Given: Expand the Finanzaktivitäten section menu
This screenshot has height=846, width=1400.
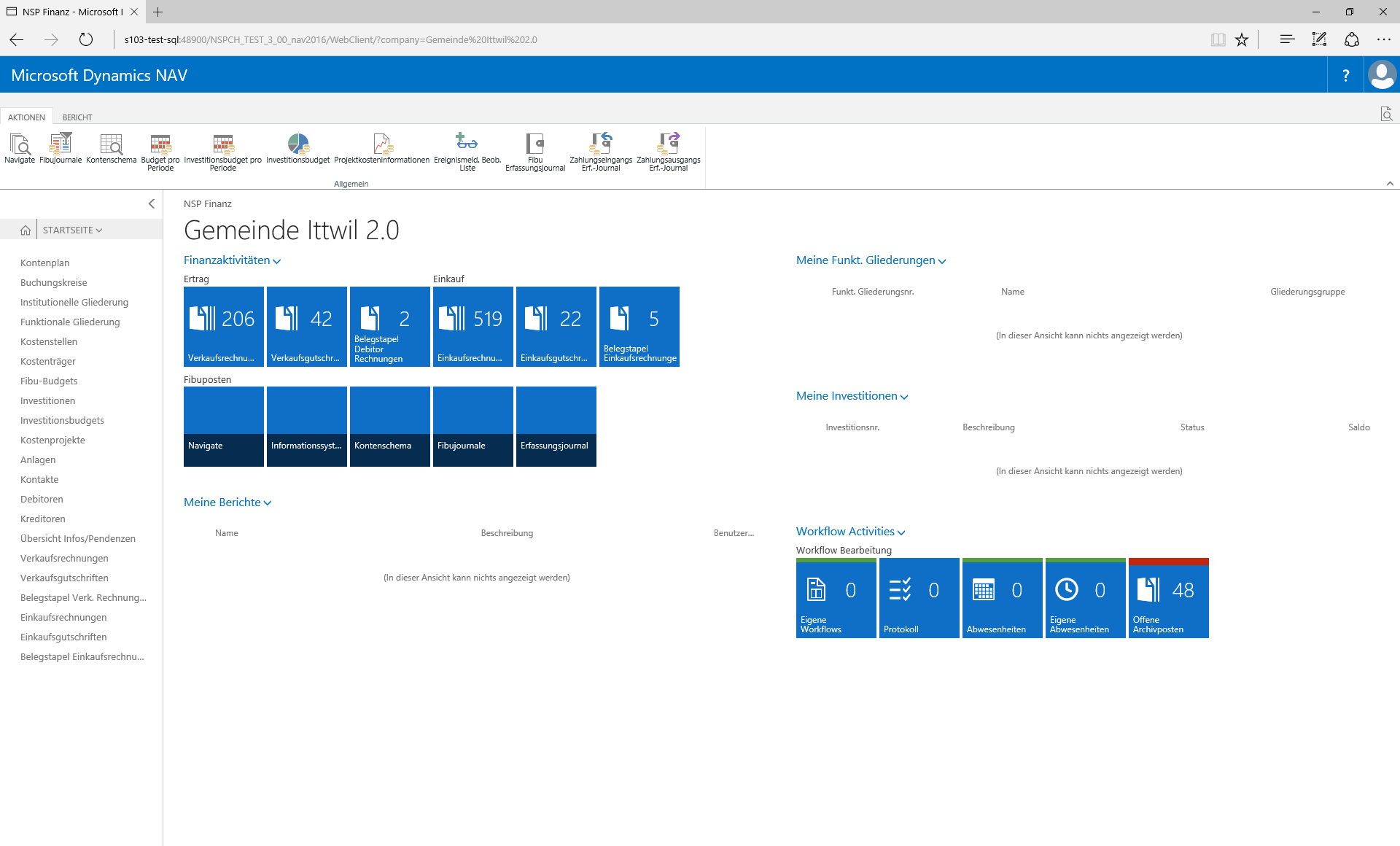Looking at the screenshot, I should [232, 260].
